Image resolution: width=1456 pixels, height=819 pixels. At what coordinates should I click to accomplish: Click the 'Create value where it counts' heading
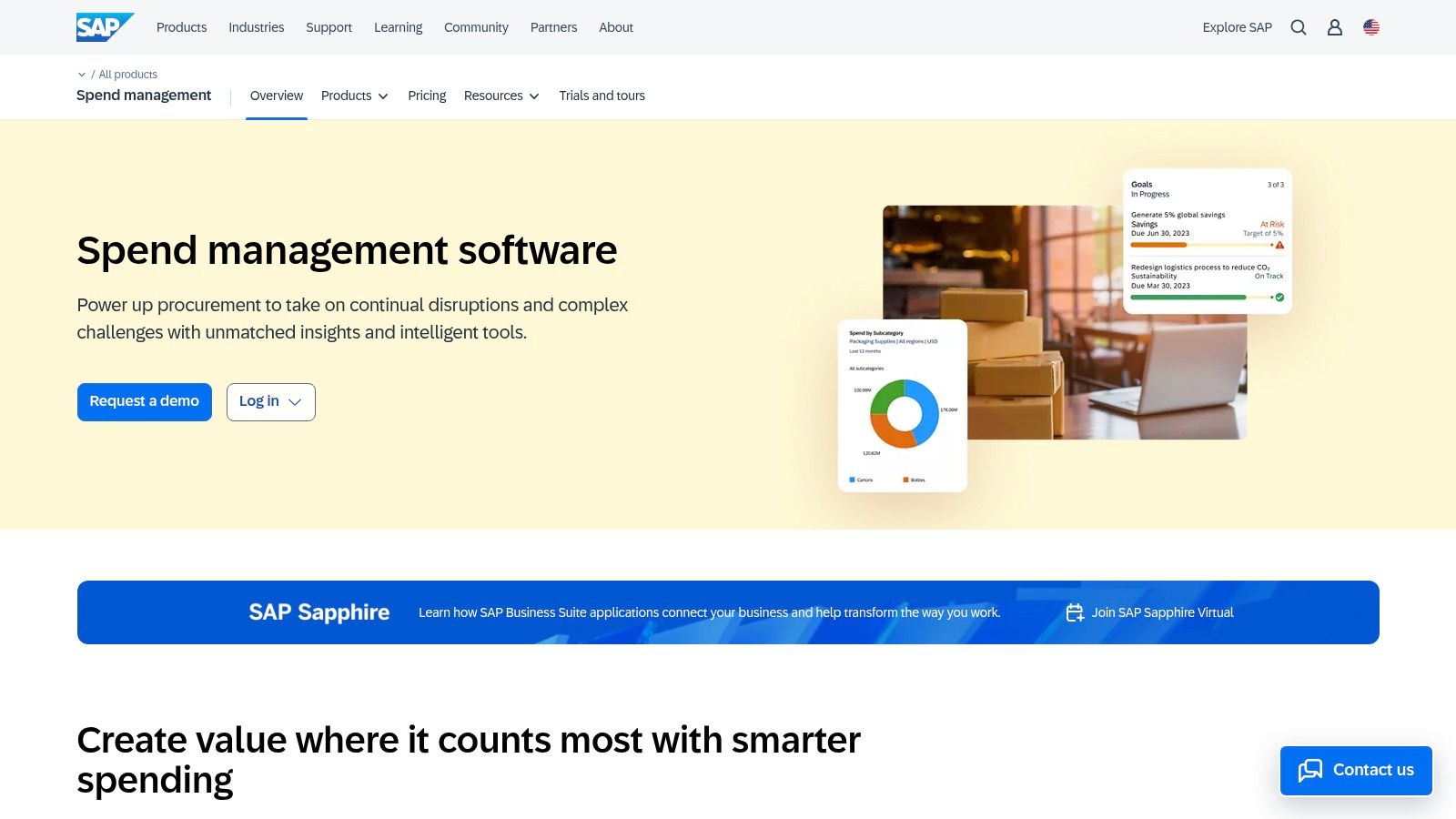pyautogui.click(x=469, y=760)
